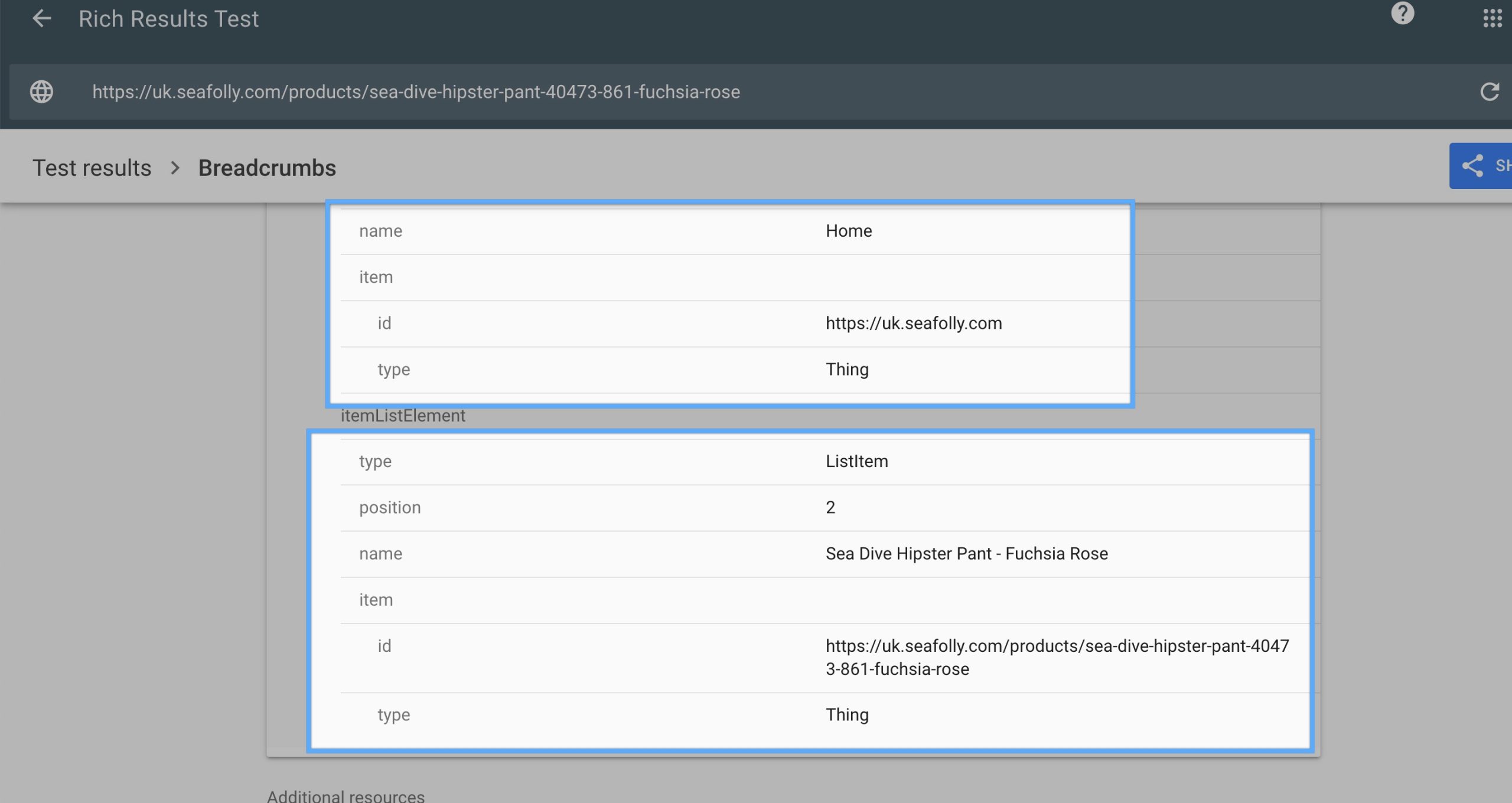This screenshot has width=1512, height=803.
Task: Open the help question mark icon
Action: (x=1402, y=13)
